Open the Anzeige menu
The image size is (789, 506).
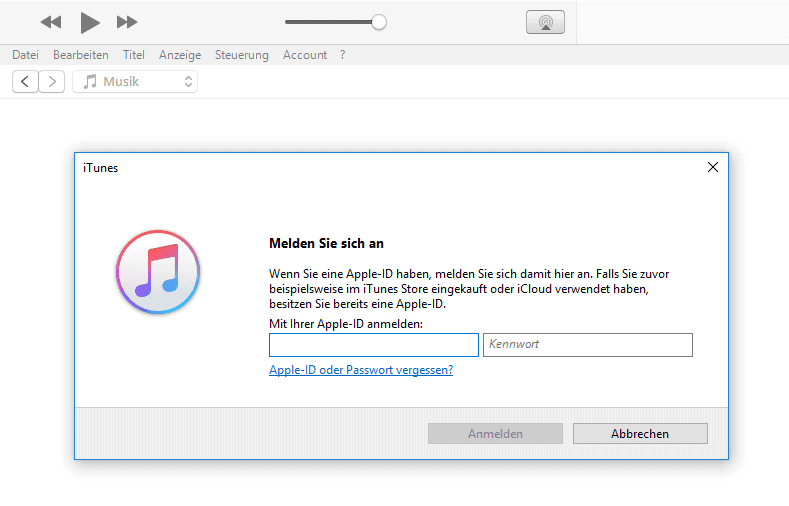pos(180,55)
